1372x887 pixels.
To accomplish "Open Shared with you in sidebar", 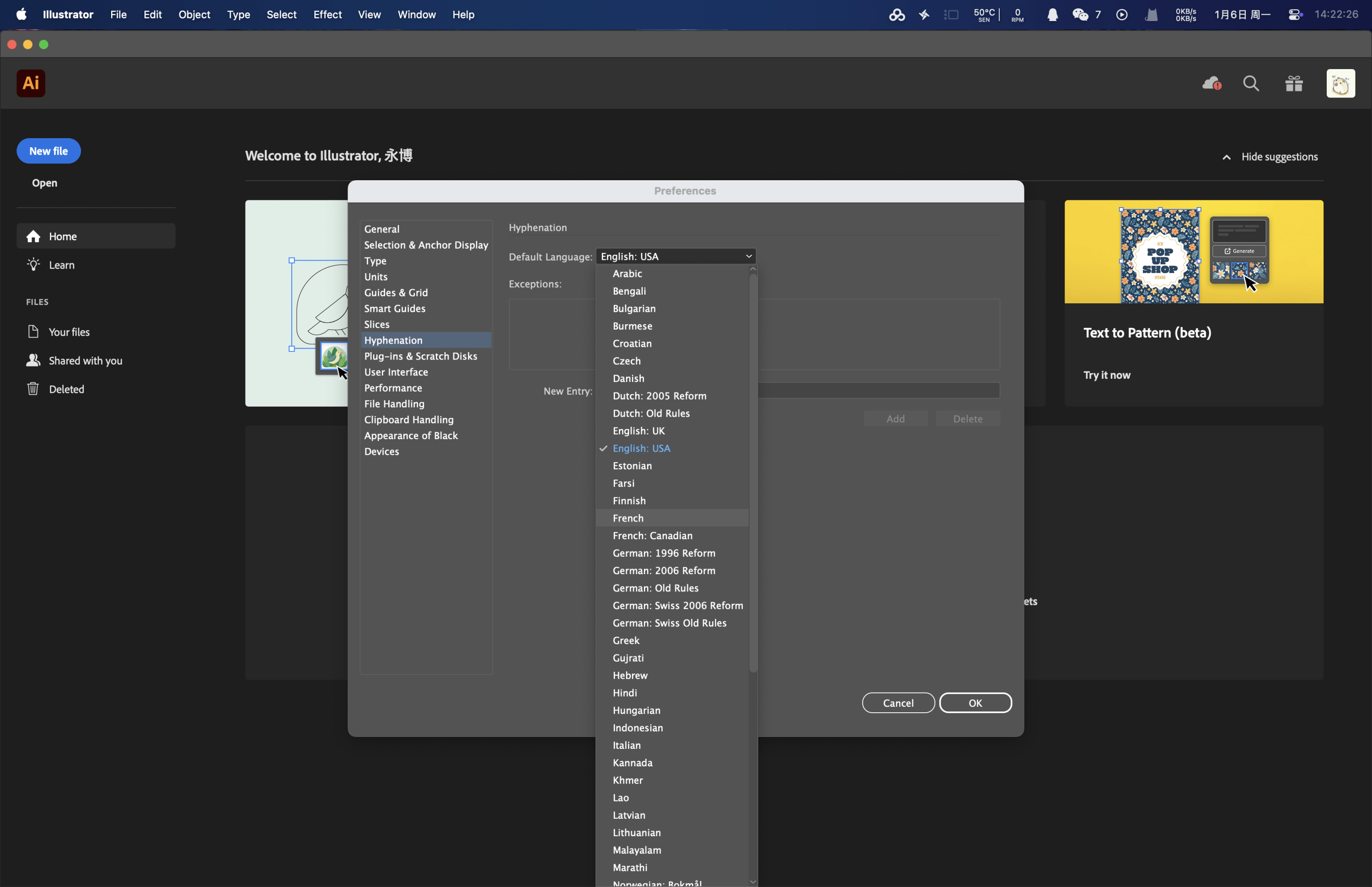I will pos(85,360).
